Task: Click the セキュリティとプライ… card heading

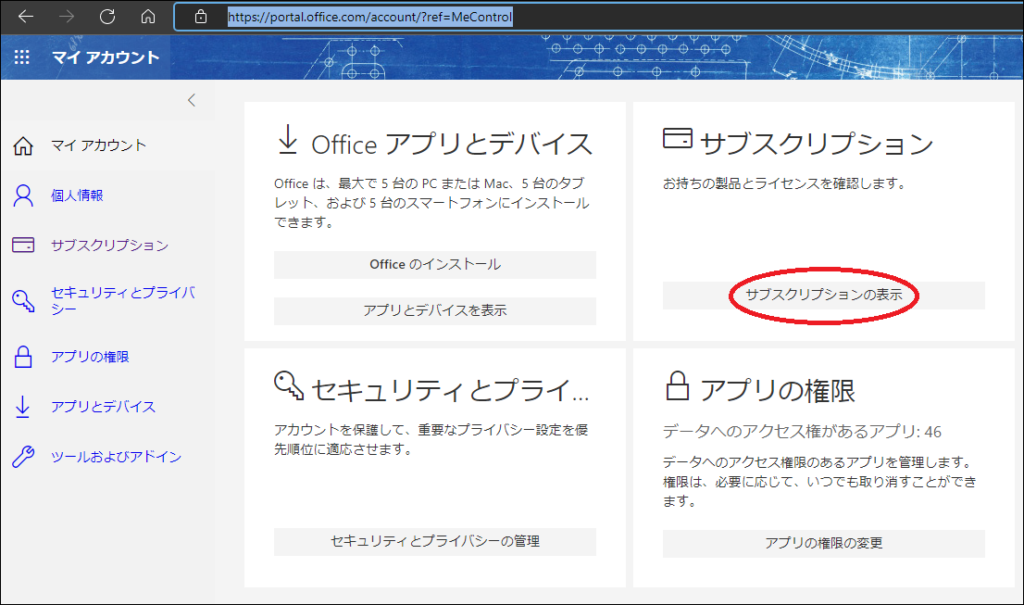Action: 451,391
